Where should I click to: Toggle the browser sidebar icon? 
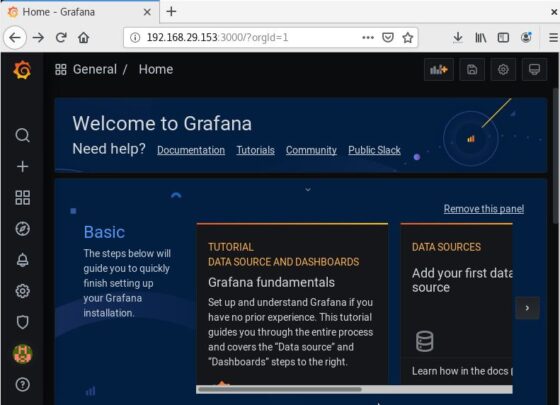[x=503, y=38]
